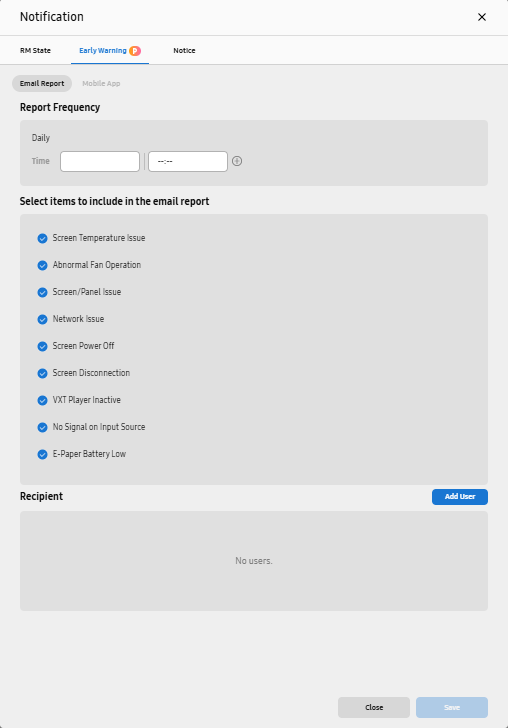The image size is (508, 728).
Task: Uncheck No Signal on Input Source
Action: coord(42,427)
